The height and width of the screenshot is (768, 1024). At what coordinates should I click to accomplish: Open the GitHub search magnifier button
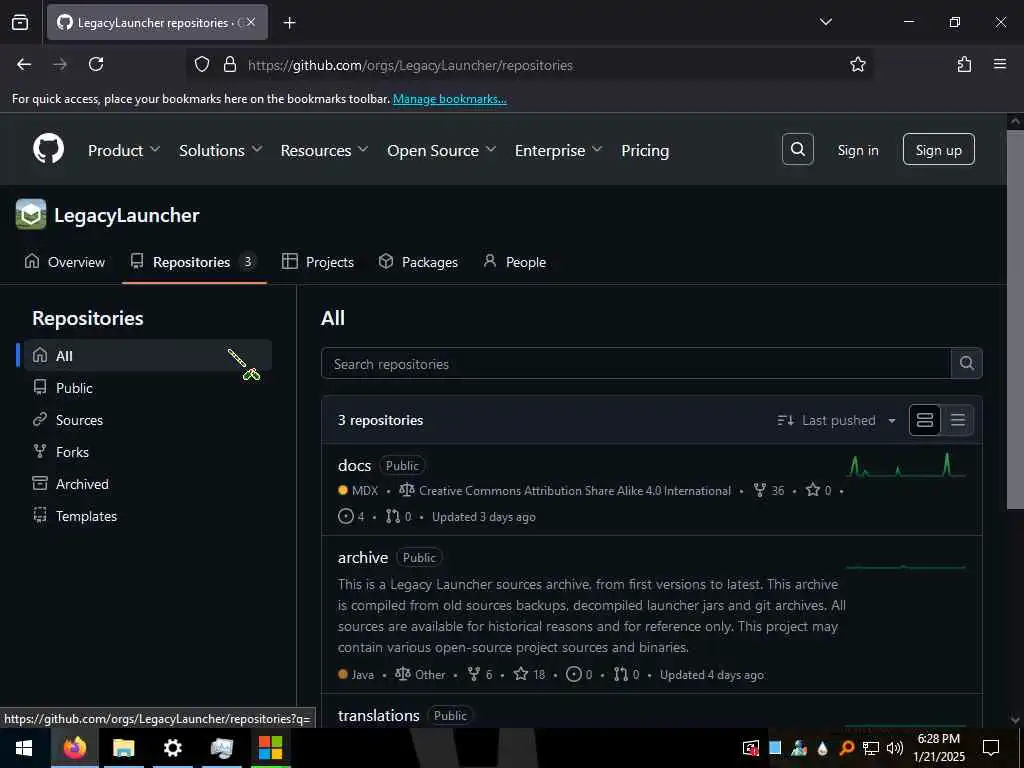point(797,150)
